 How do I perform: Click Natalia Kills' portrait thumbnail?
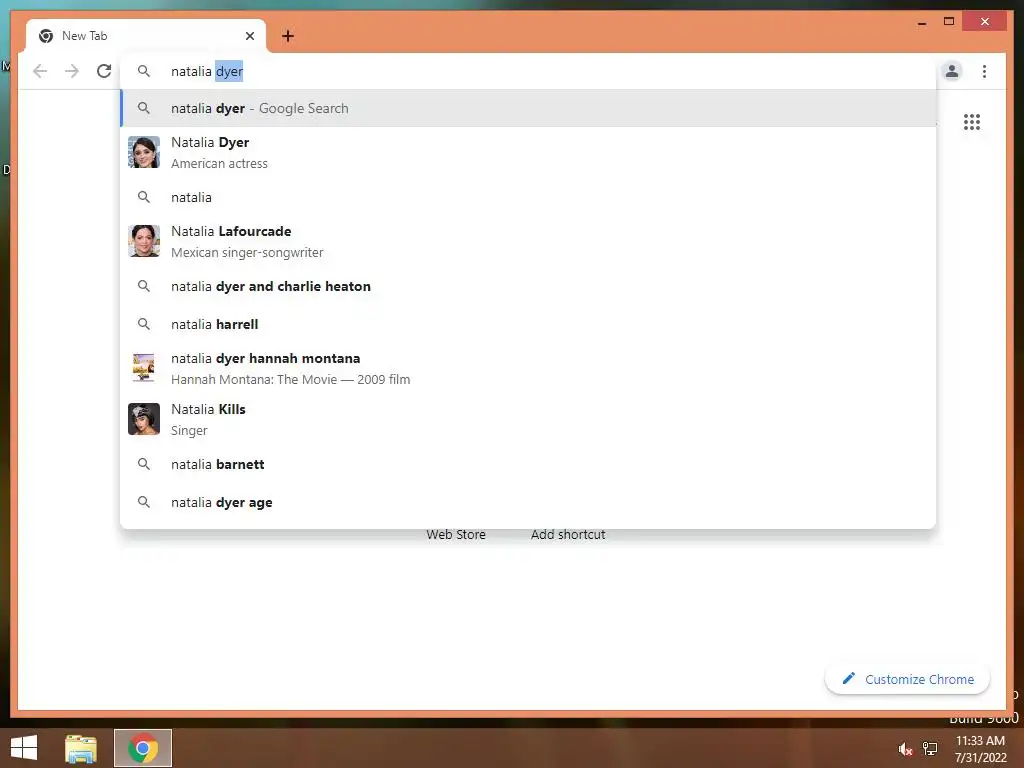tap(144, 419)
